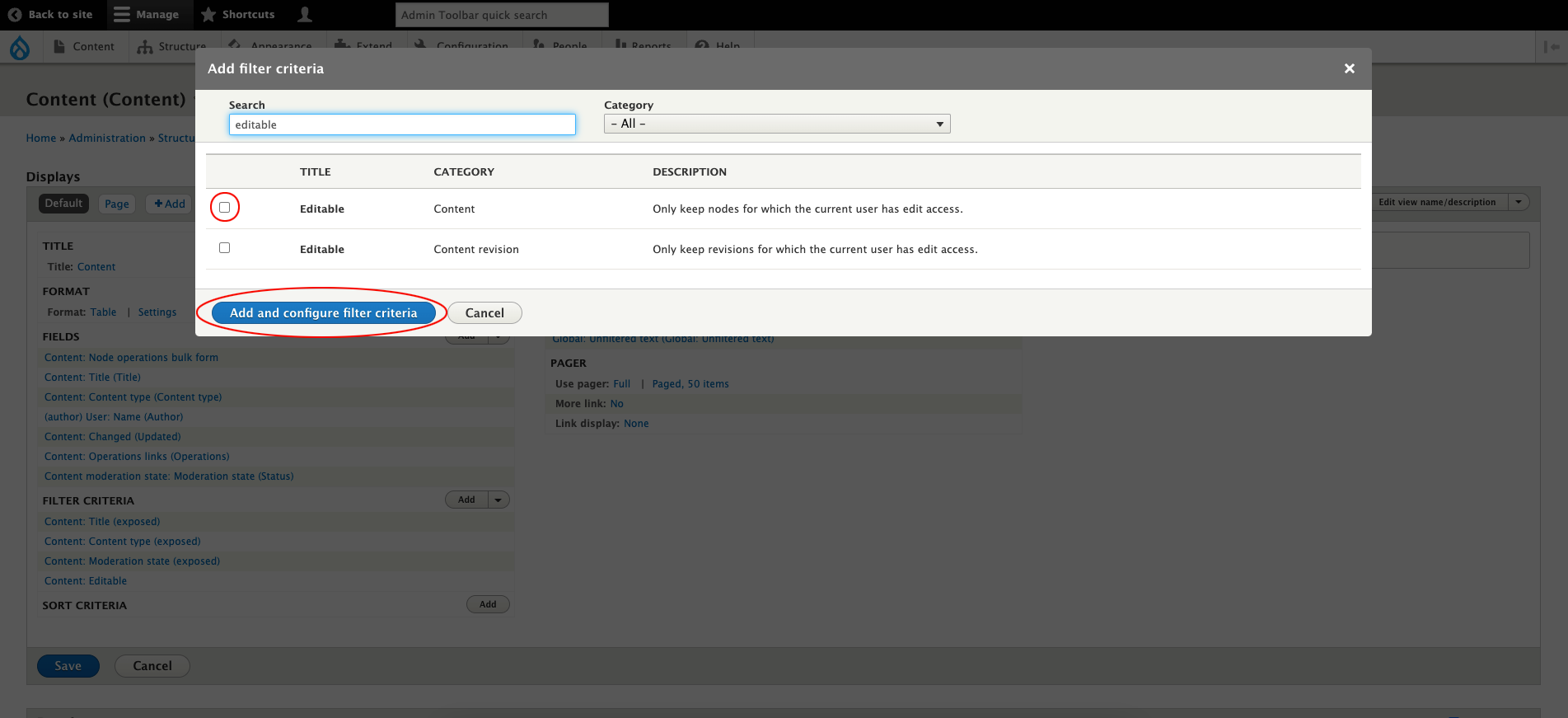Click More link: No setting
This screenshot has width=1568, height=718.
click(x=617, y=404)
